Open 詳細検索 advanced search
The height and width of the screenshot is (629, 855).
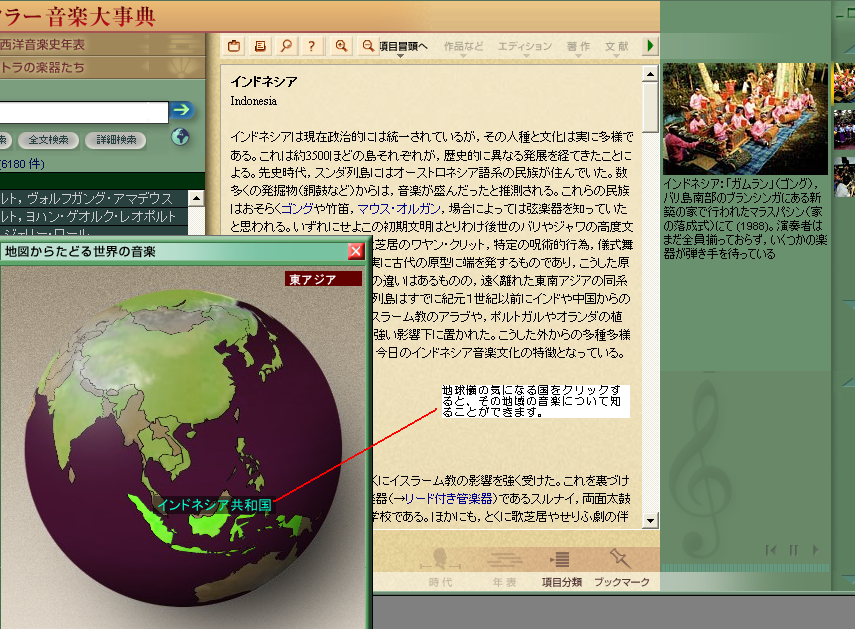pyautogui.click(x=118, y=139)
